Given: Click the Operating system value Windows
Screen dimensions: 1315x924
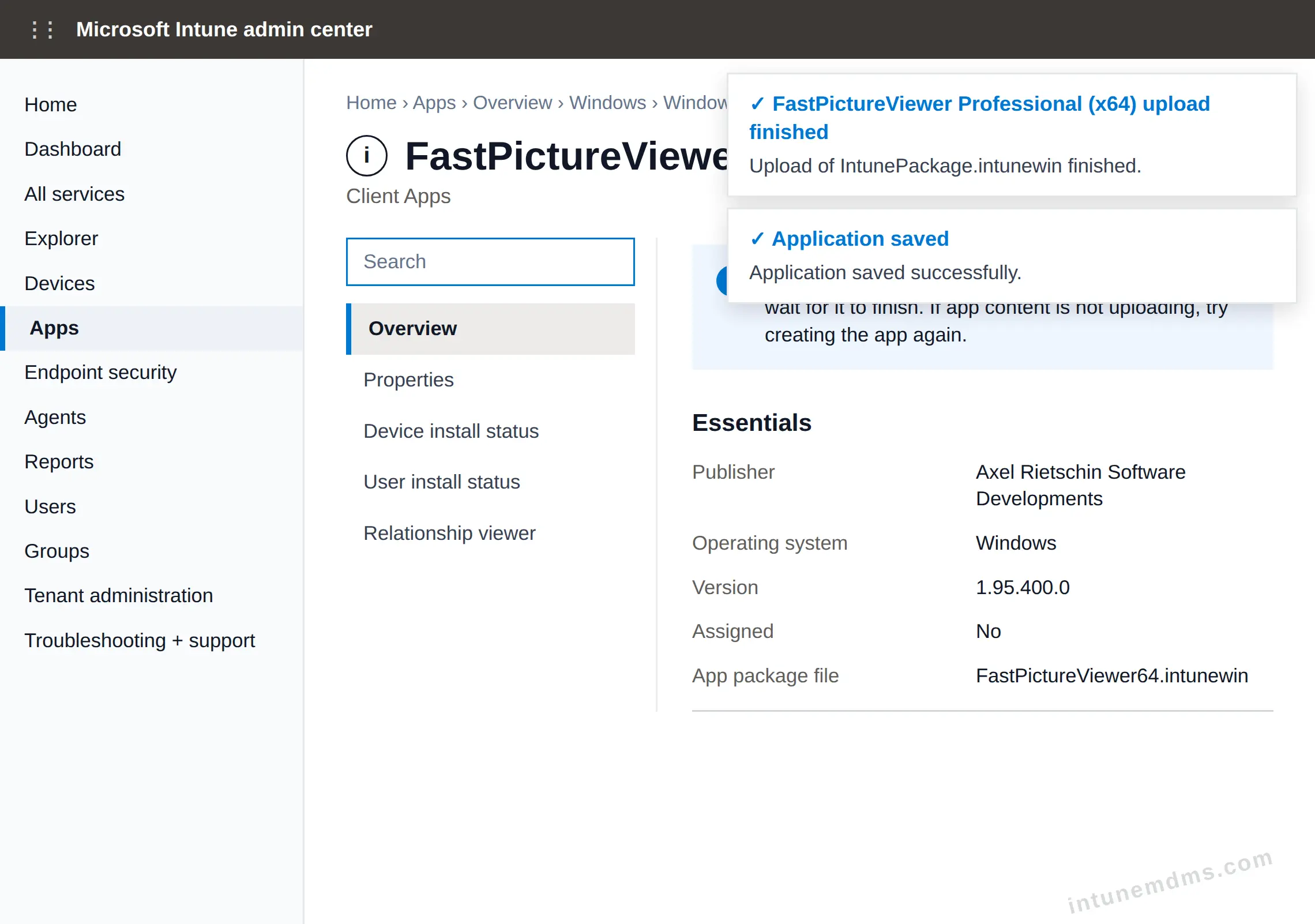Looking at the screenshot, I should coord(1016,543).
